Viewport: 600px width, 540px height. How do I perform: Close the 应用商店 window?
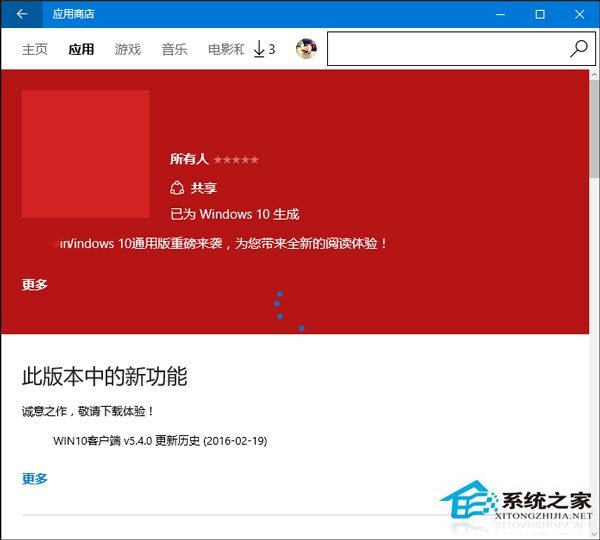coord(579,14)
